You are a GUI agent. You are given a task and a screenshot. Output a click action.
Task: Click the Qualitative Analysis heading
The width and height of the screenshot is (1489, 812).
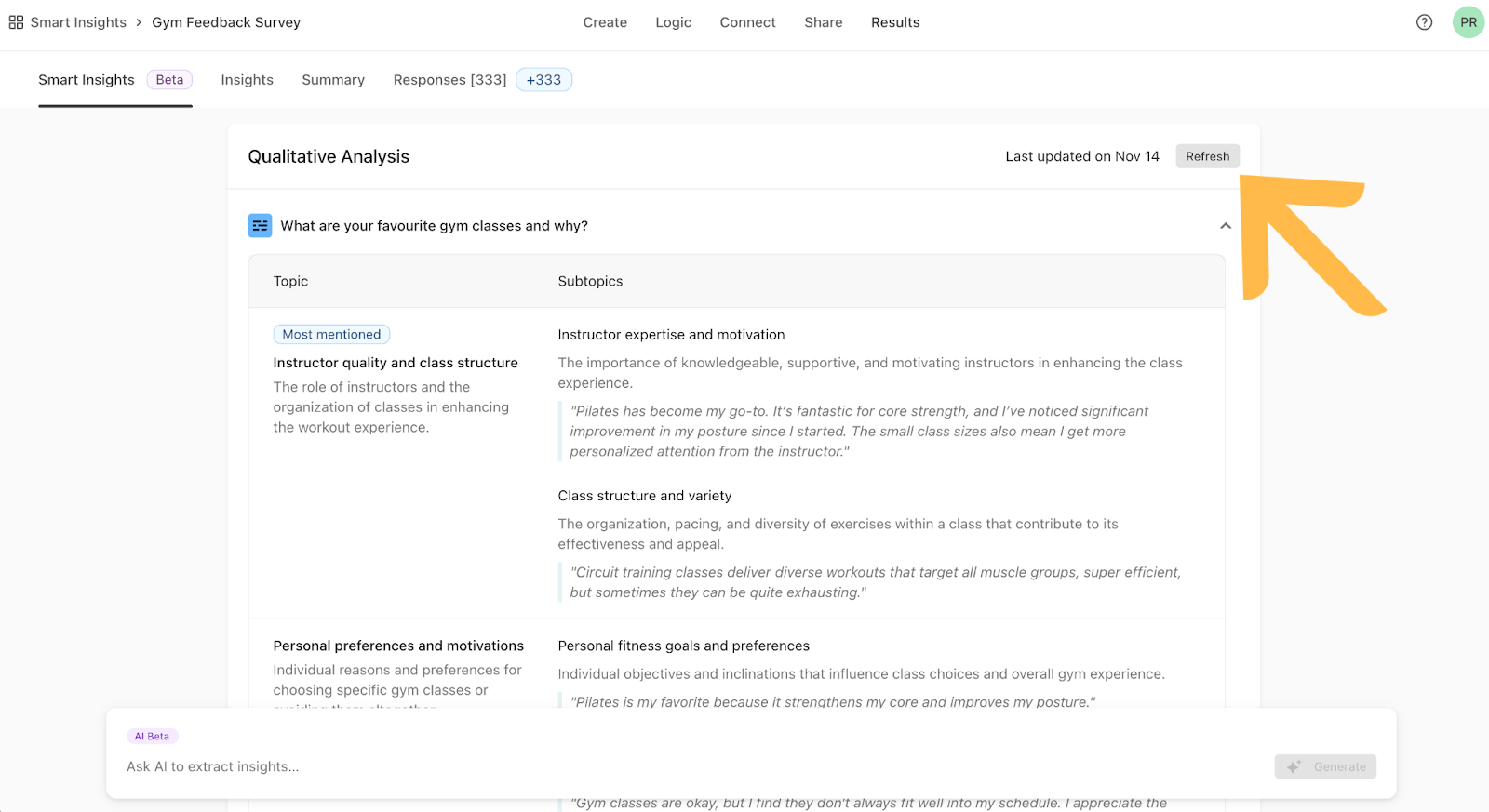tap(329, 156)
